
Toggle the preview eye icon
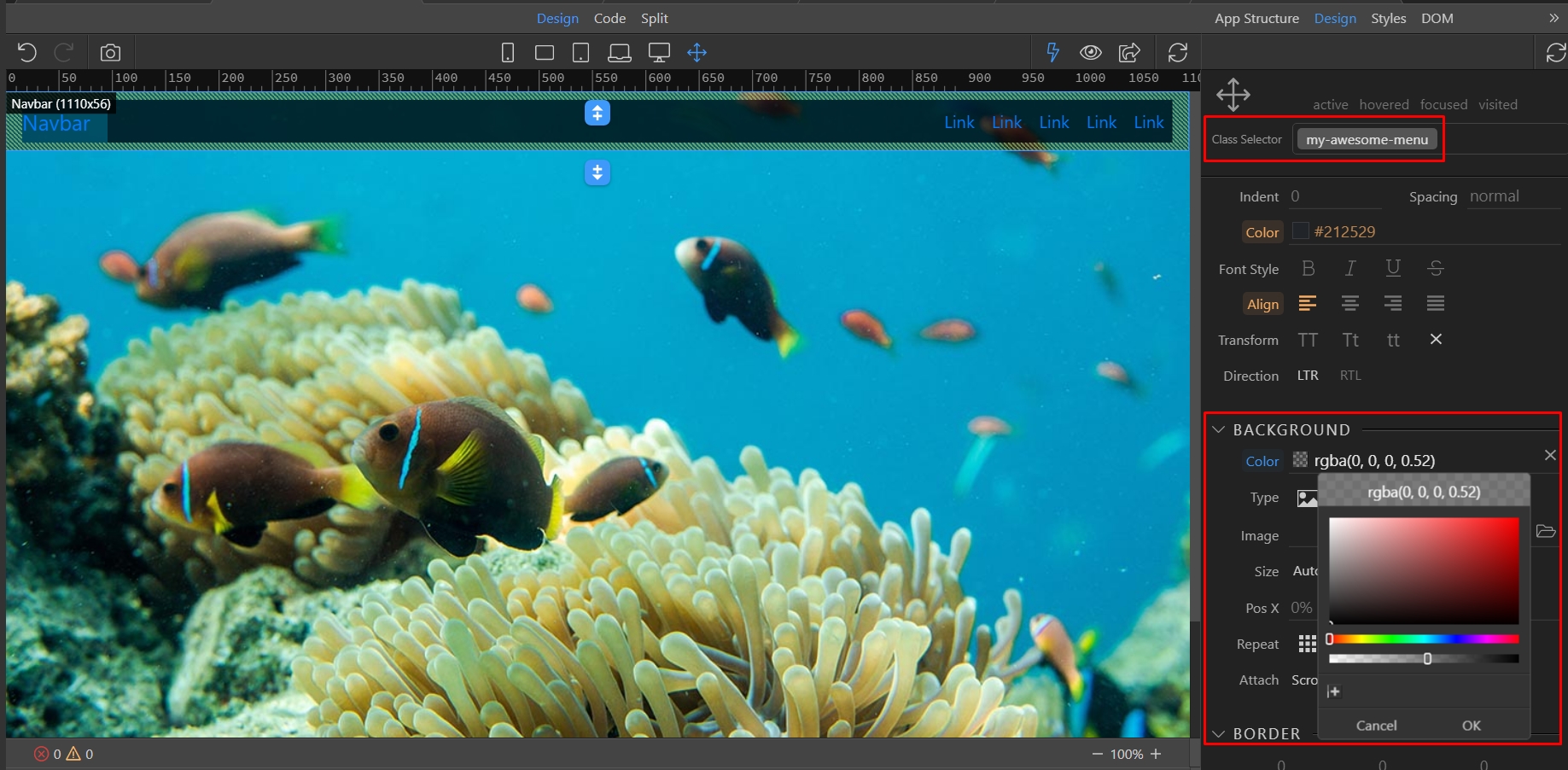1091,53
